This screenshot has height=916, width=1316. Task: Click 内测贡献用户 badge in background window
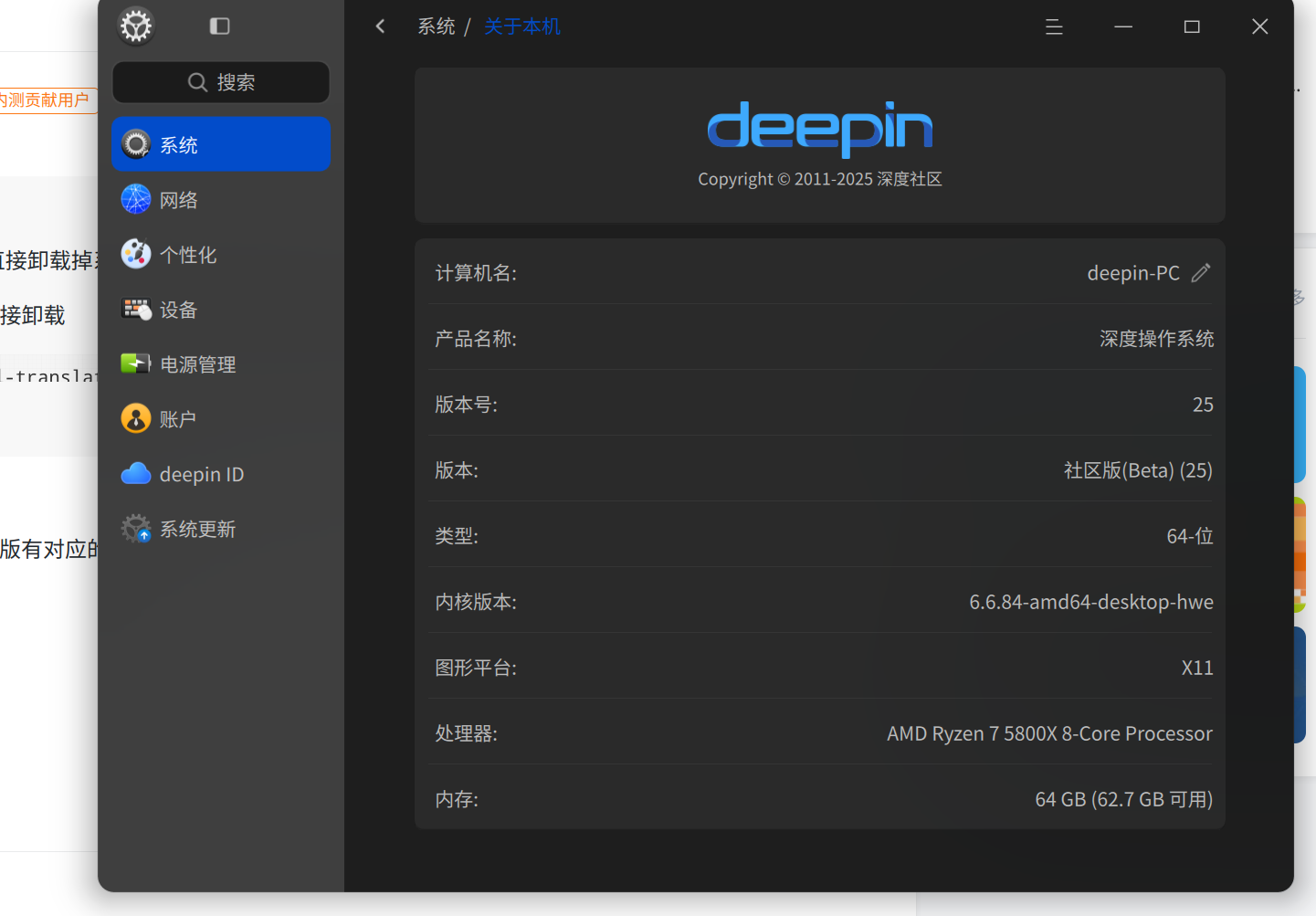[47, 100]
